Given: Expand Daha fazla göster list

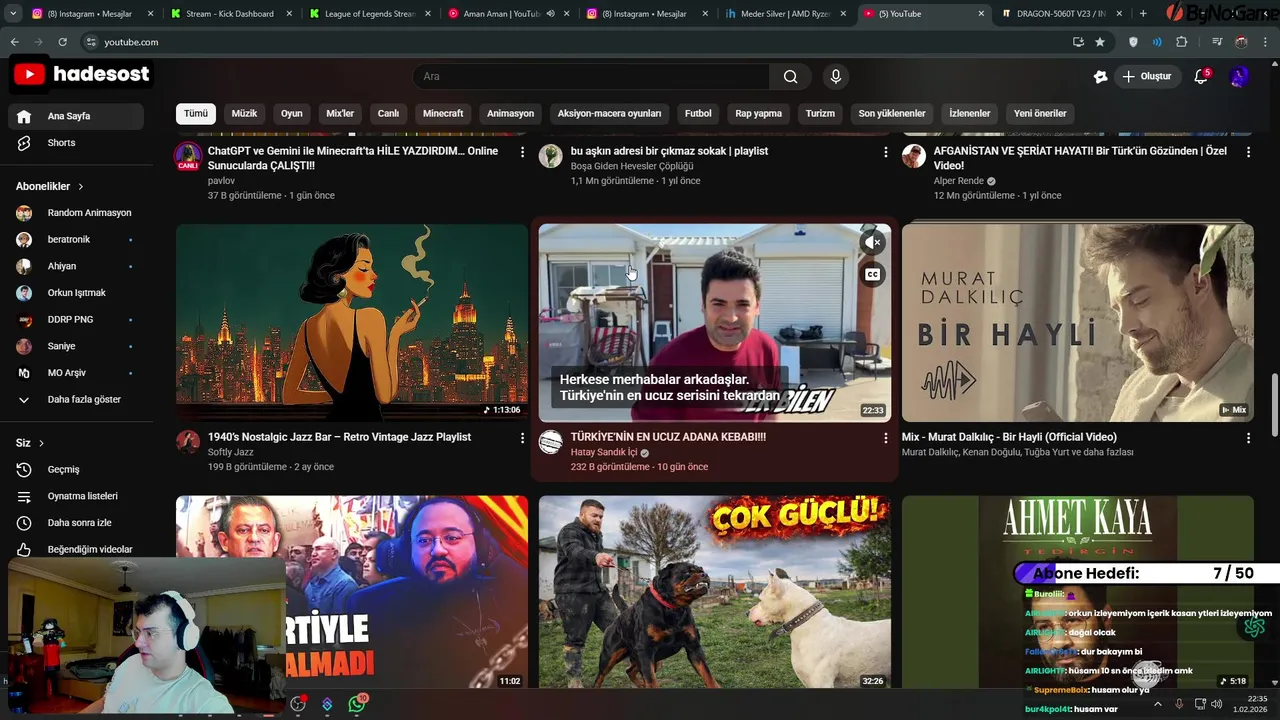Looking at the screenshot, I should pos(76,400).
